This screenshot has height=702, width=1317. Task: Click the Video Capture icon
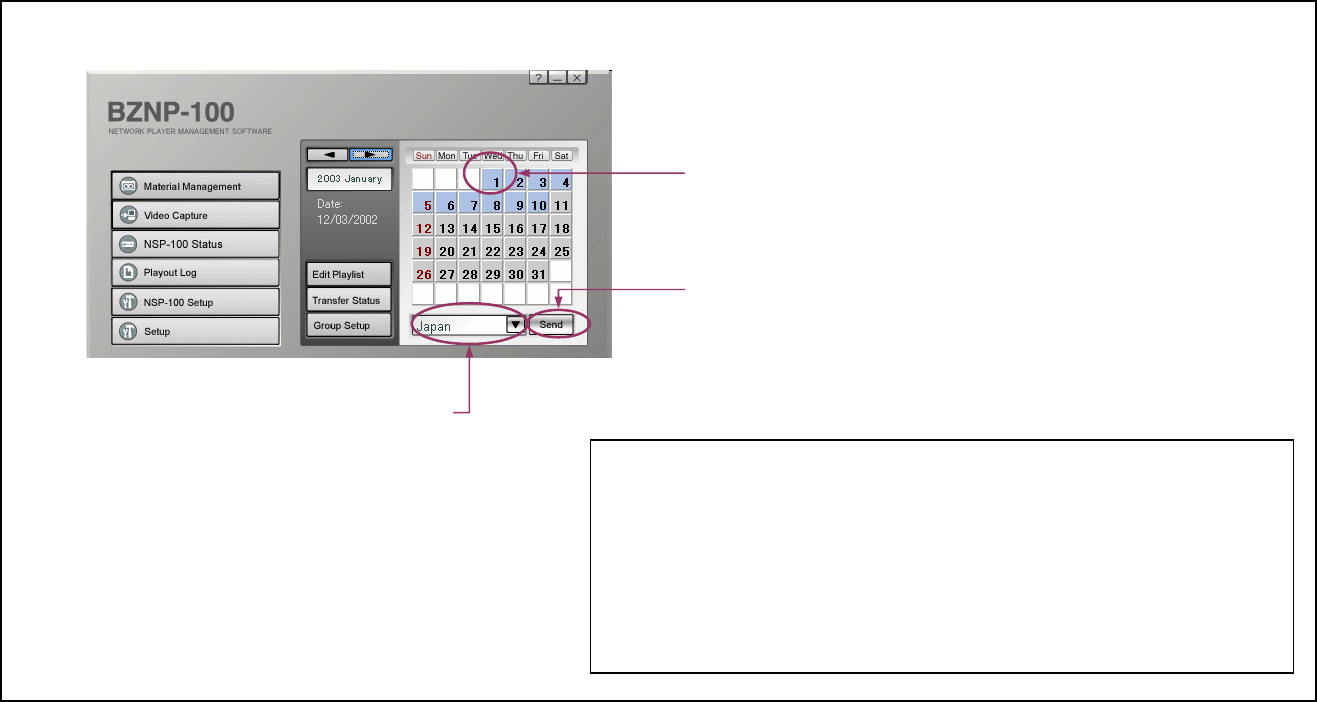click(128, 215)
